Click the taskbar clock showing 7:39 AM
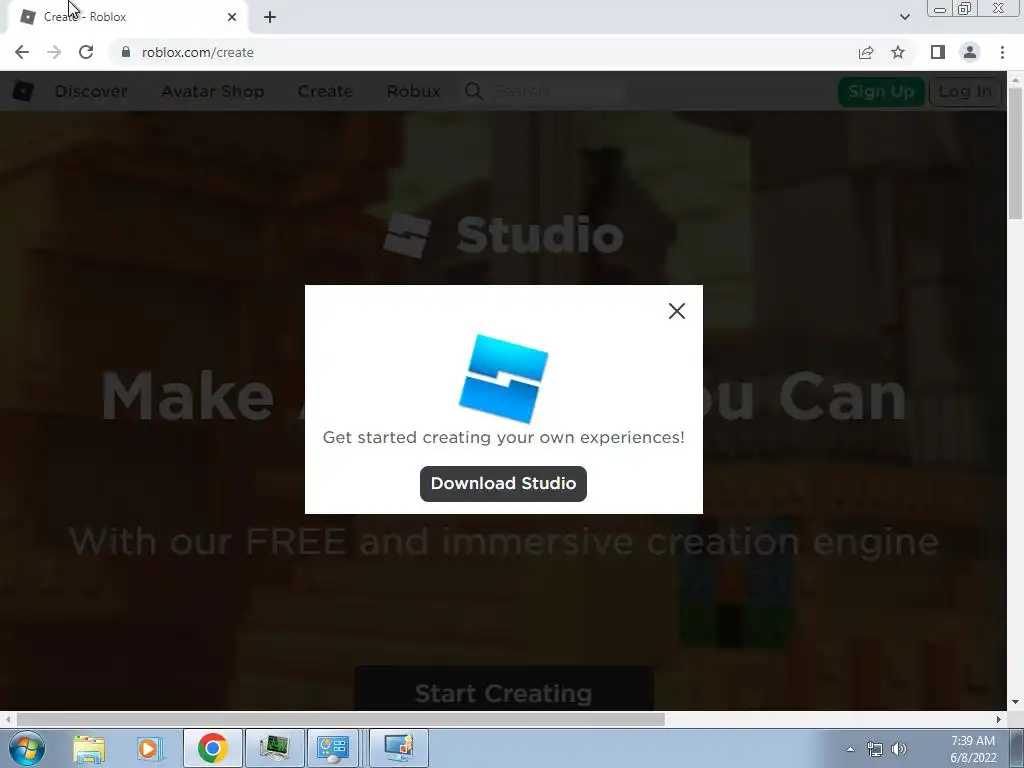Viewport: 1024px width, 768px height. point(973,749)
